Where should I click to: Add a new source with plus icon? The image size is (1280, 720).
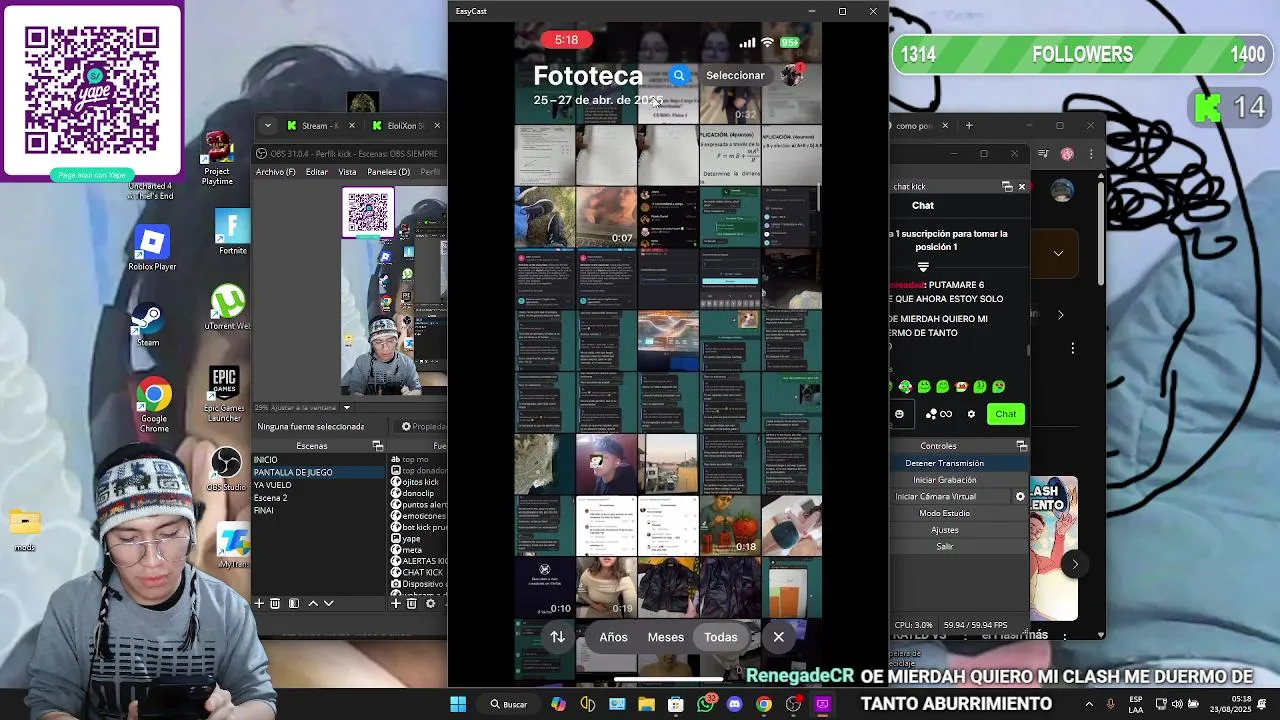click(x=395, y=604)
